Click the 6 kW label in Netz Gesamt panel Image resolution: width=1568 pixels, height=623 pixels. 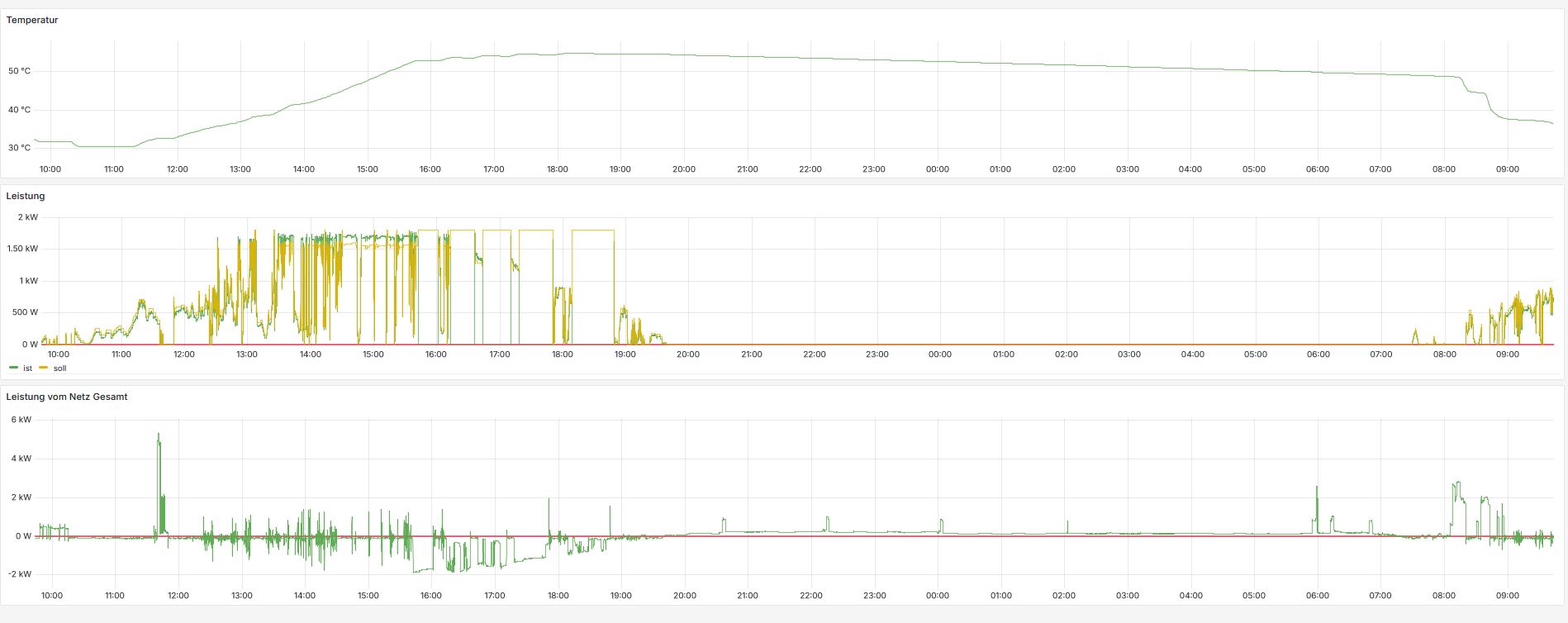(21, 420)
